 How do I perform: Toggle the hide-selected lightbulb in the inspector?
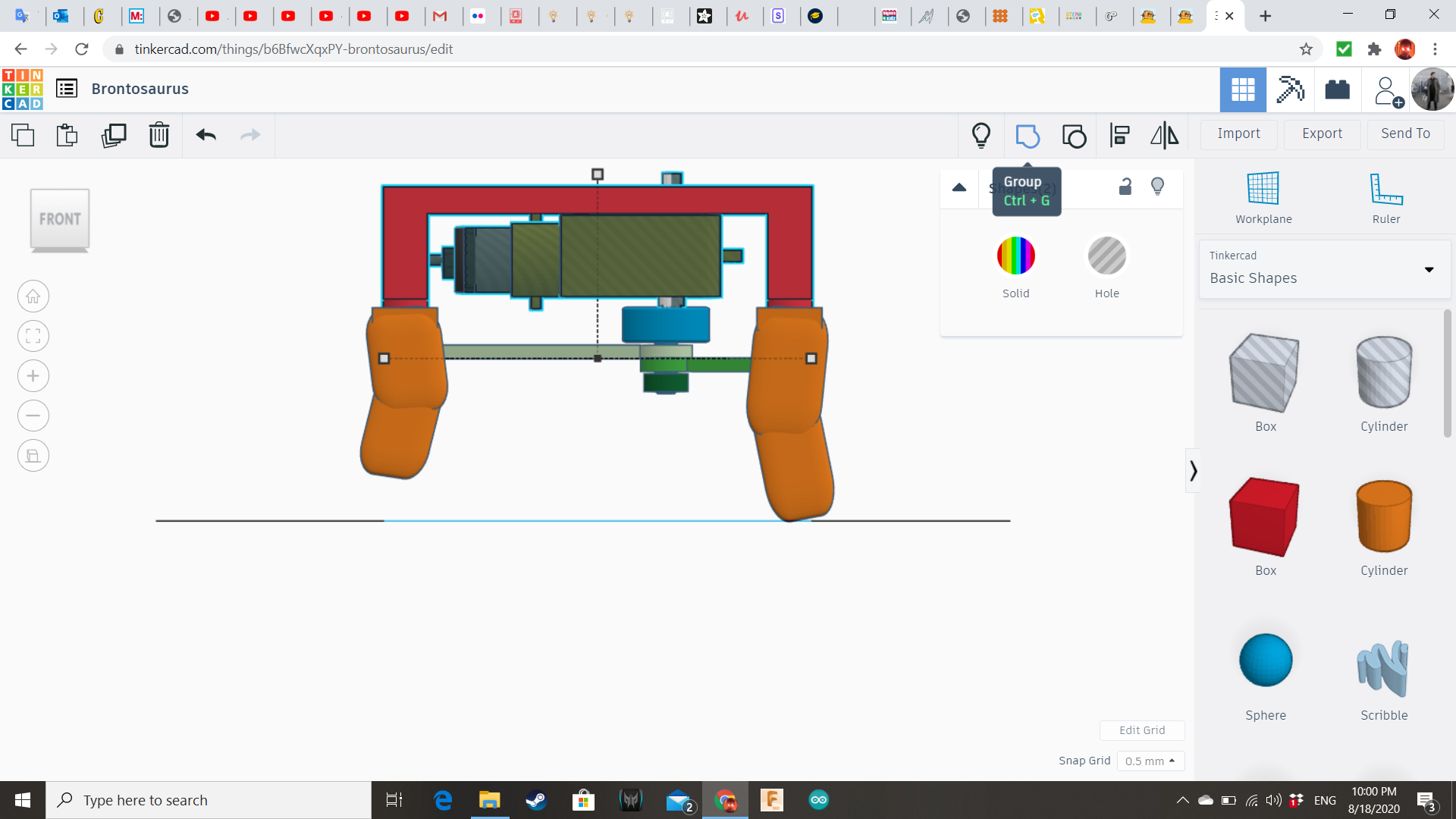pyautogui.click(x=1157, y=187)
